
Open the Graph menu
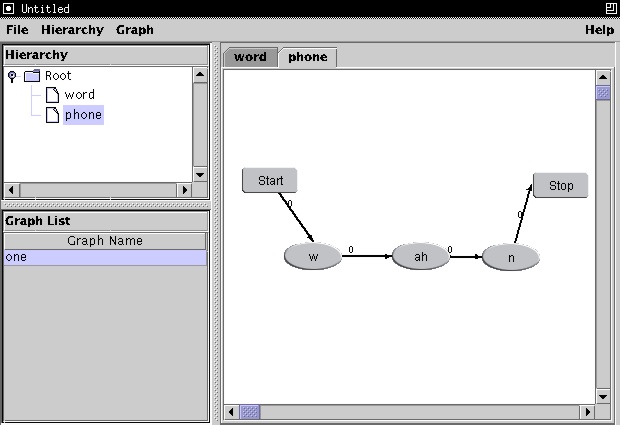coord(134,30)
